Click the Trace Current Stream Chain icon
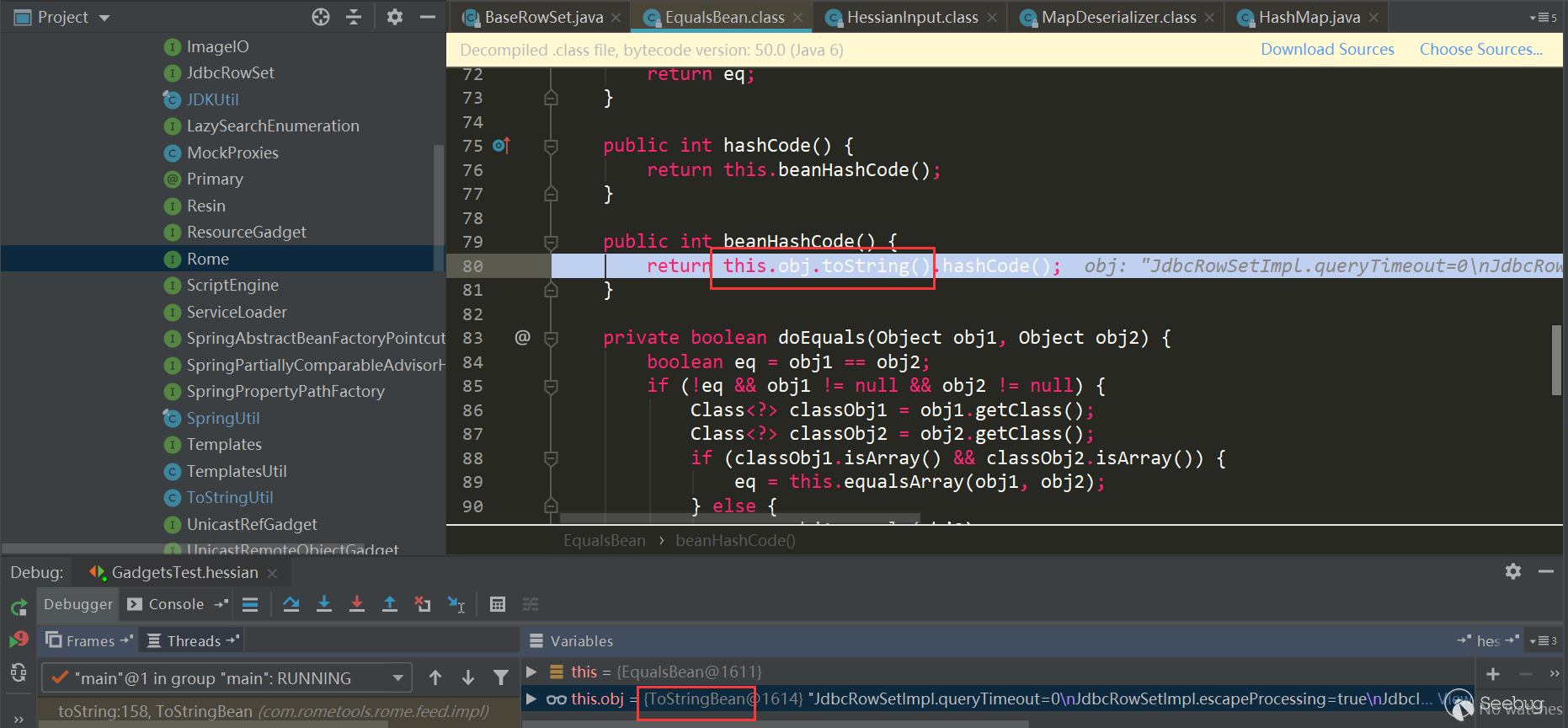The height and width of the screenshot is (728, 1568). pos(531,604)
